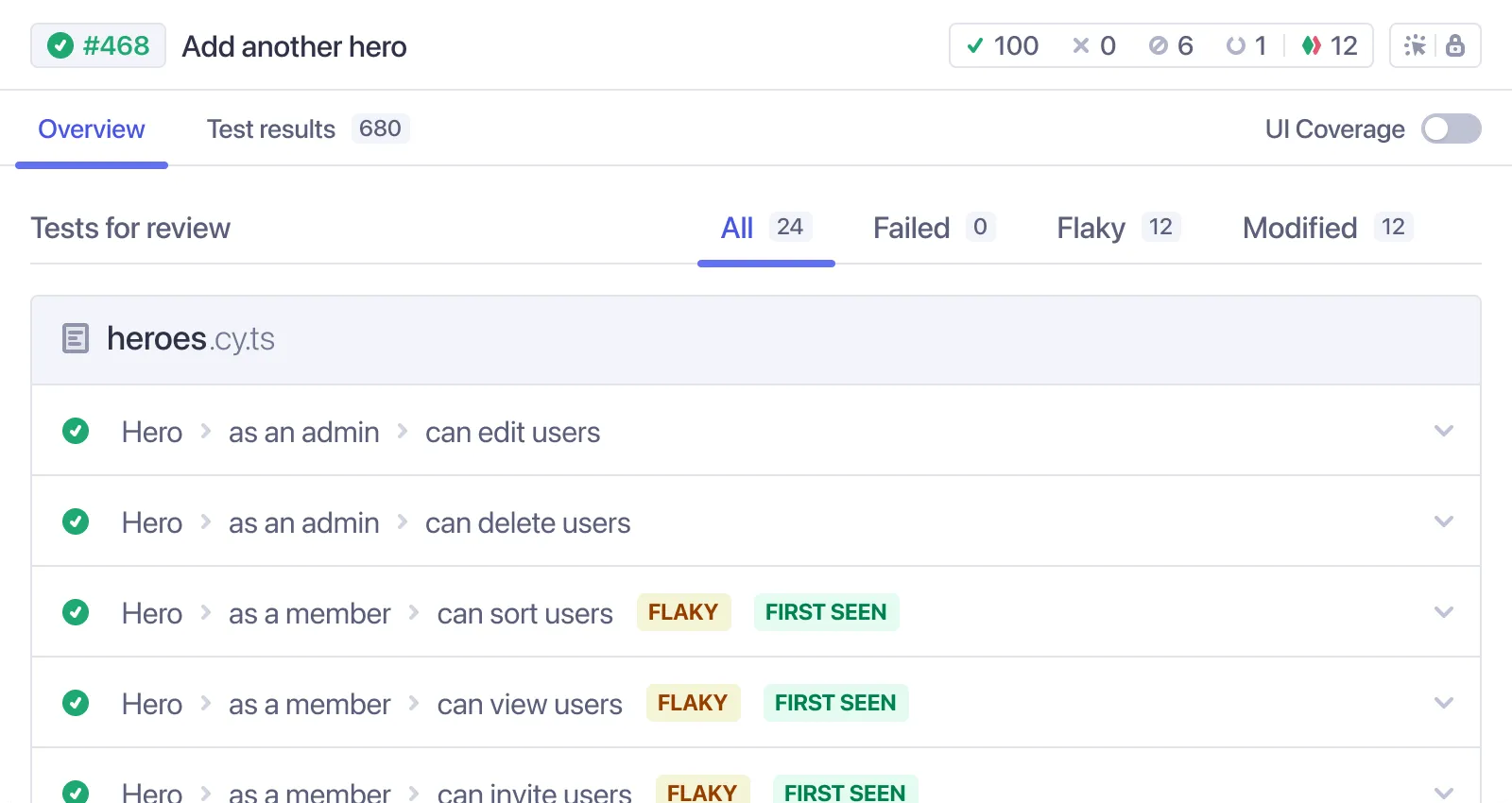Click the flaky tests count icon 12

(1329, 45)
